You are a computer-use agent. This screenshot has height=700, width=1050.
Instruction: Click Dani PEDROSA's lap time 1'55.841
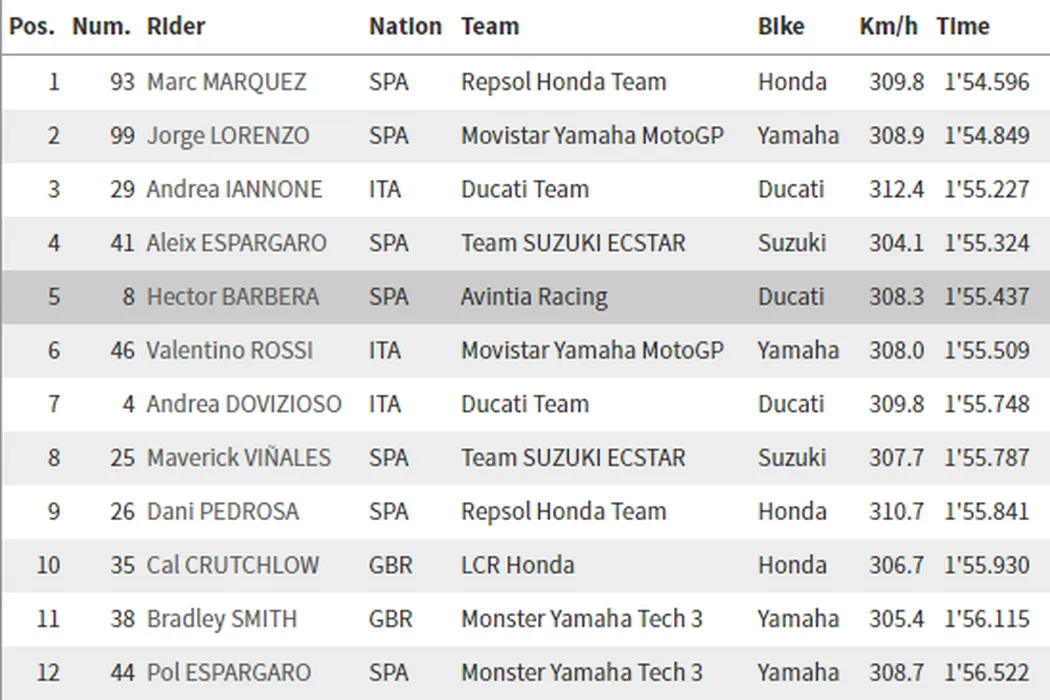pos(986,511)
